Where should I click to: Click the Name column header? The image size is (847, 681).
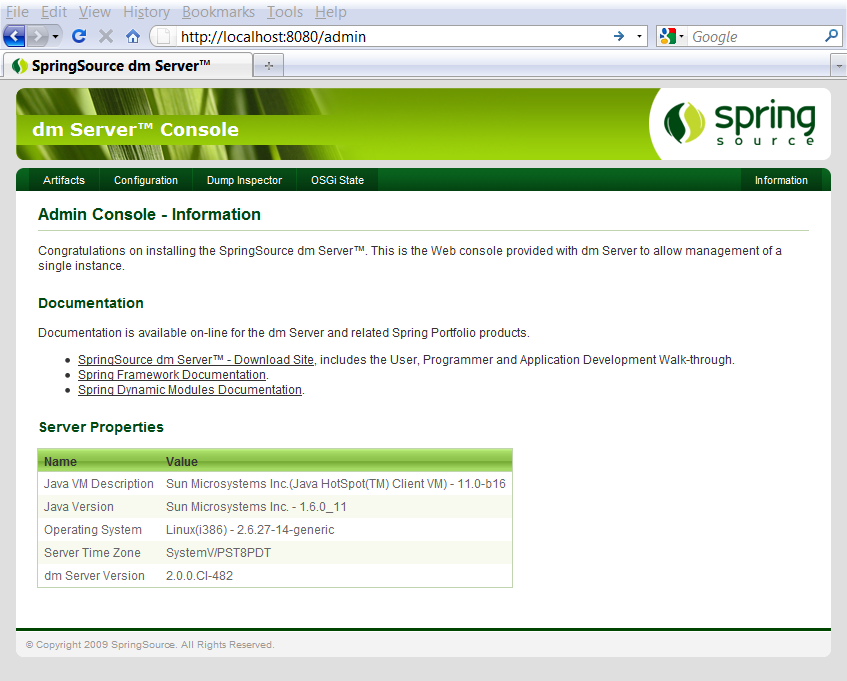pos(60,462)
